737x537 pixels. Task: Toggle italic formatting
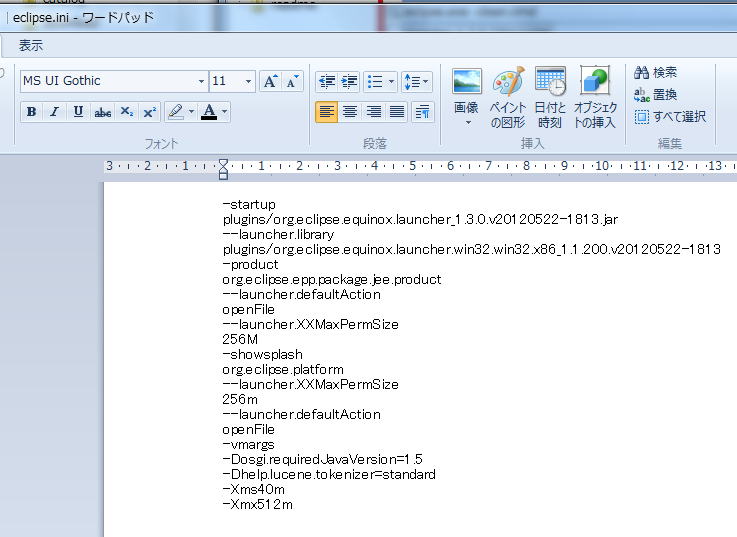click(x=55, y=112)
